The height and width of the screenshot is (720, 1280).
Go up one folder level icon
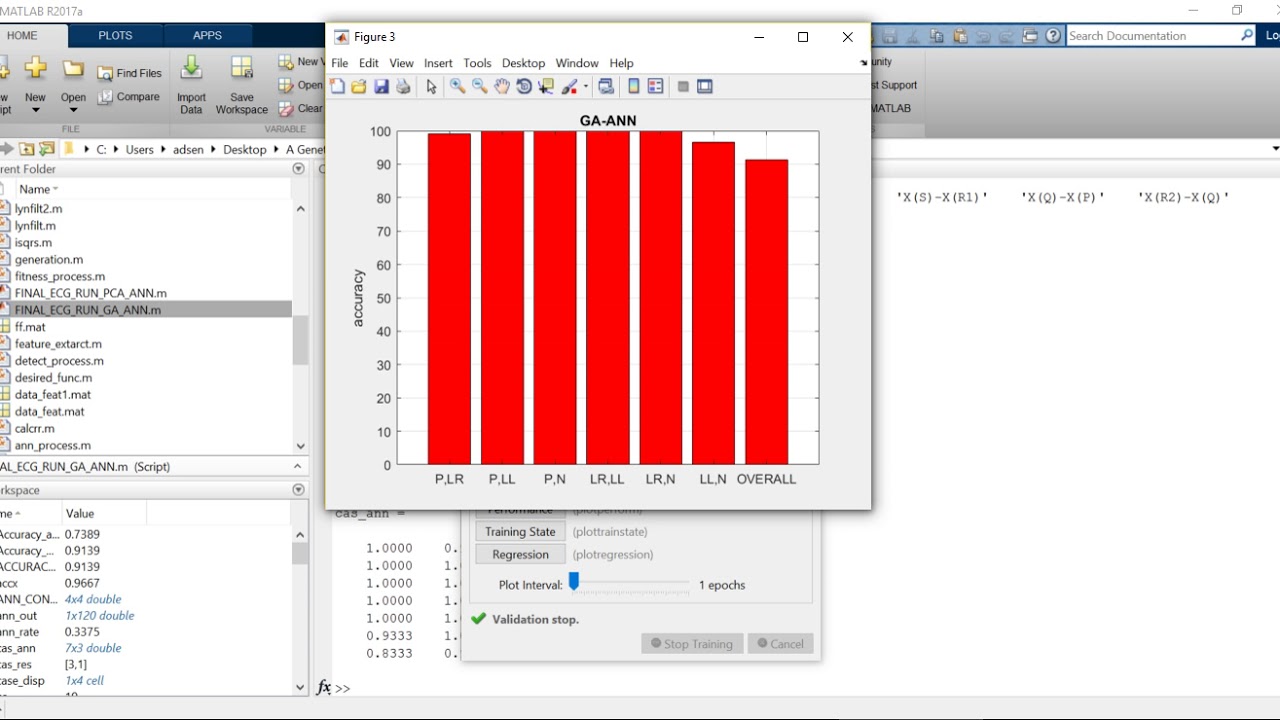(27, 149)
